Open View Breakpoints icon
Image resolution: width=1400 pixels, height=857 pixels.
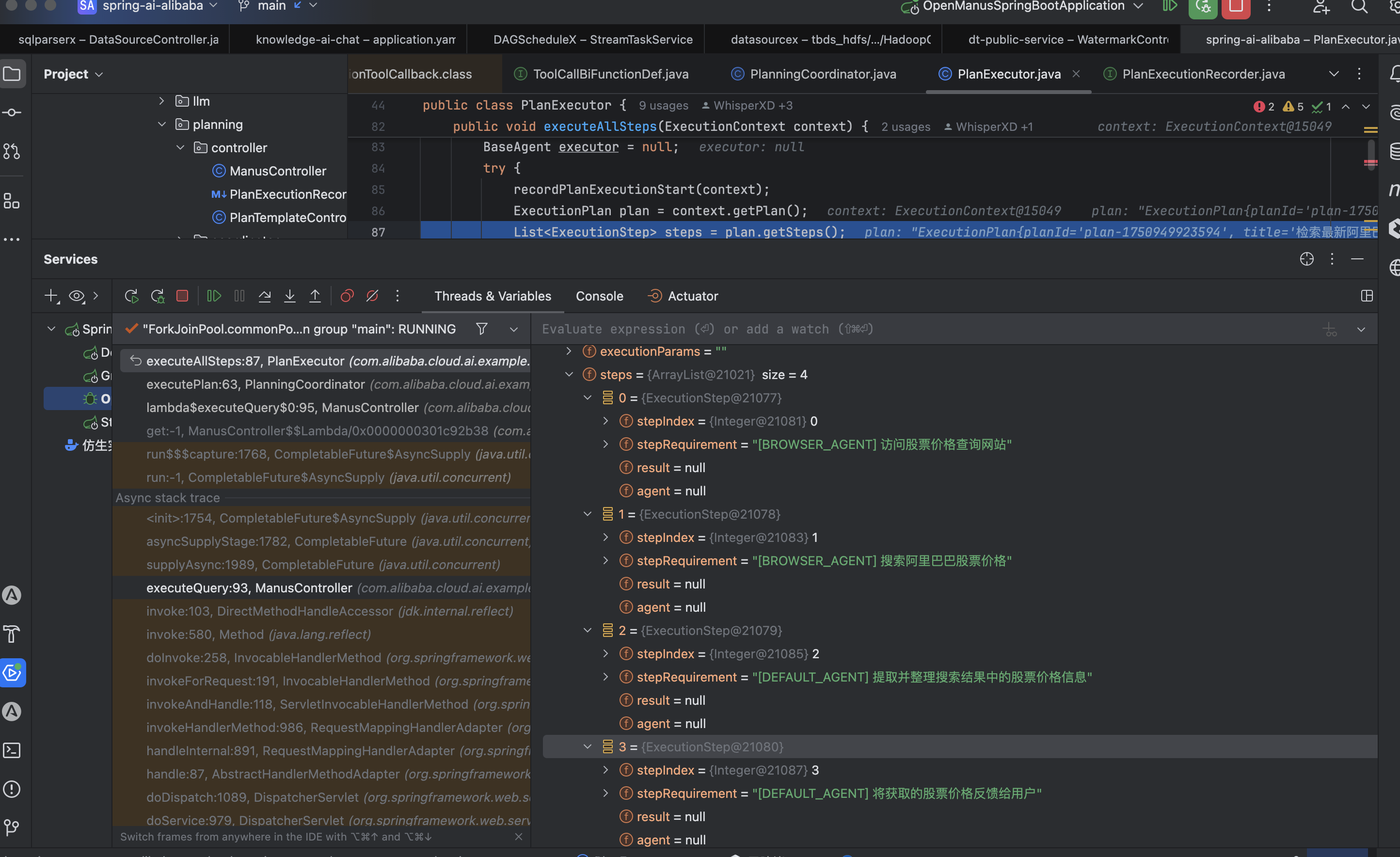click(x=347, y=296)
